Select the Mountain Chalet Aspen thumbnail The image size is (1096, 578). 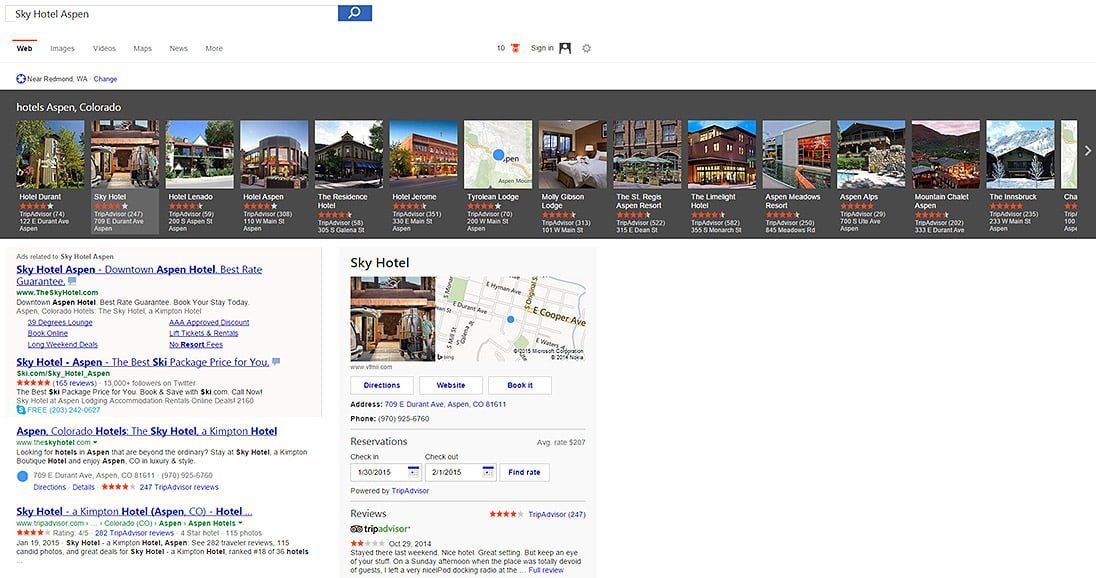(946, 154)
